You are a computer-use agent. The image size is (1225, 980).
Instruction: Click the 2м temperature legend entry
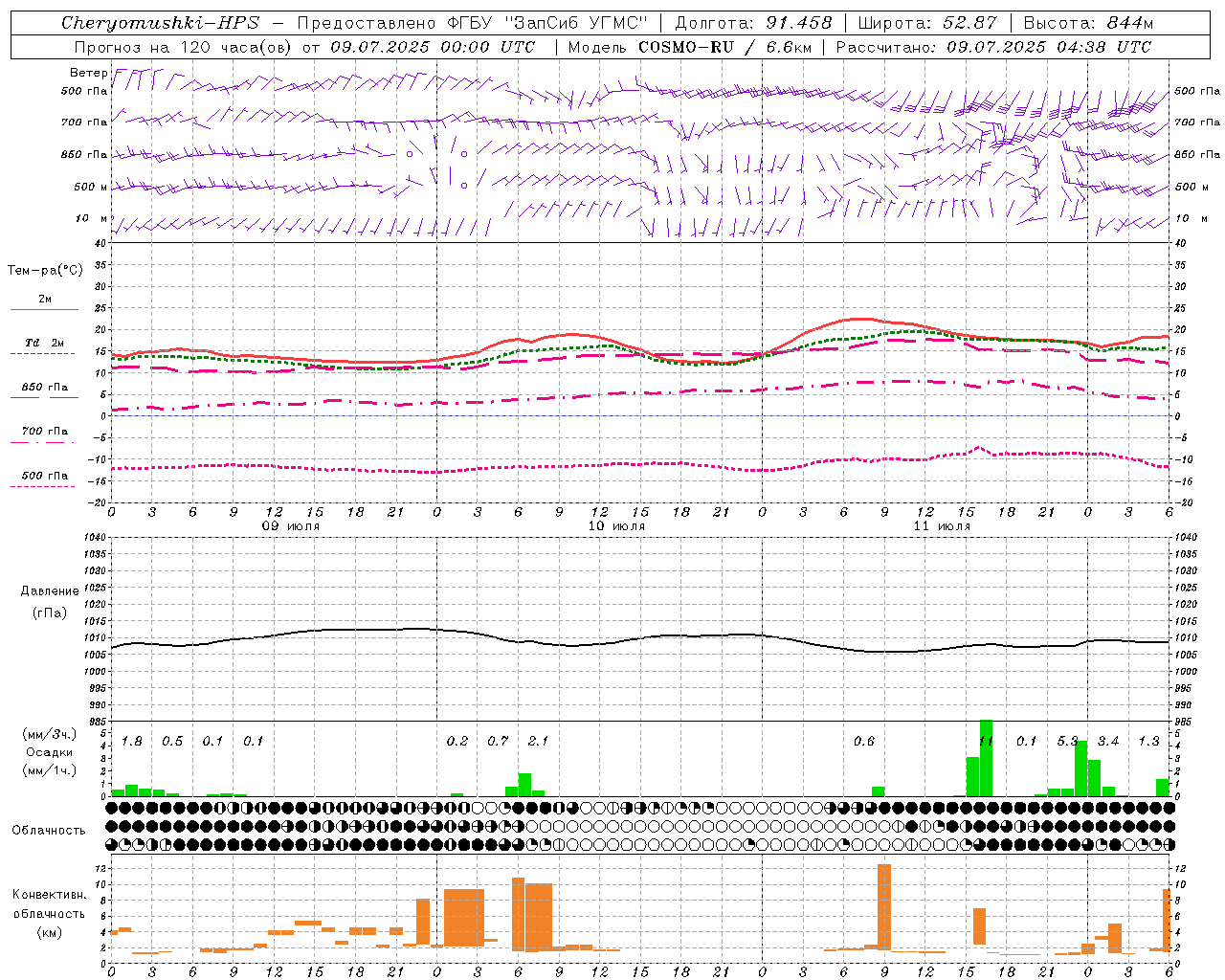coord(45,300)
